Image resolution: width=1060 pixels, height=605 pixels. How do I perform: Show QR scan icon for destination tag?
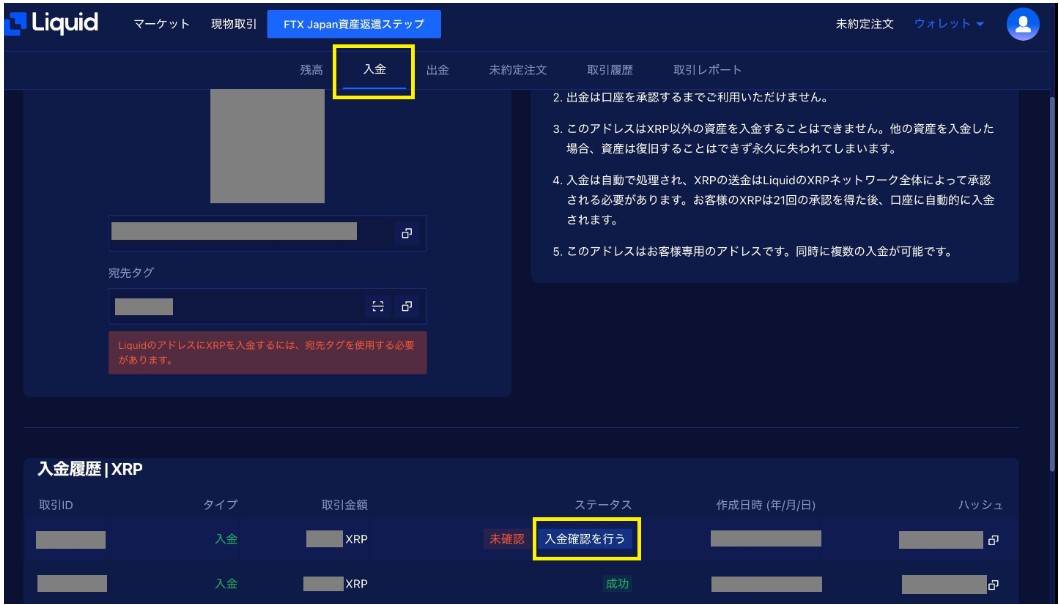(378, 306)
